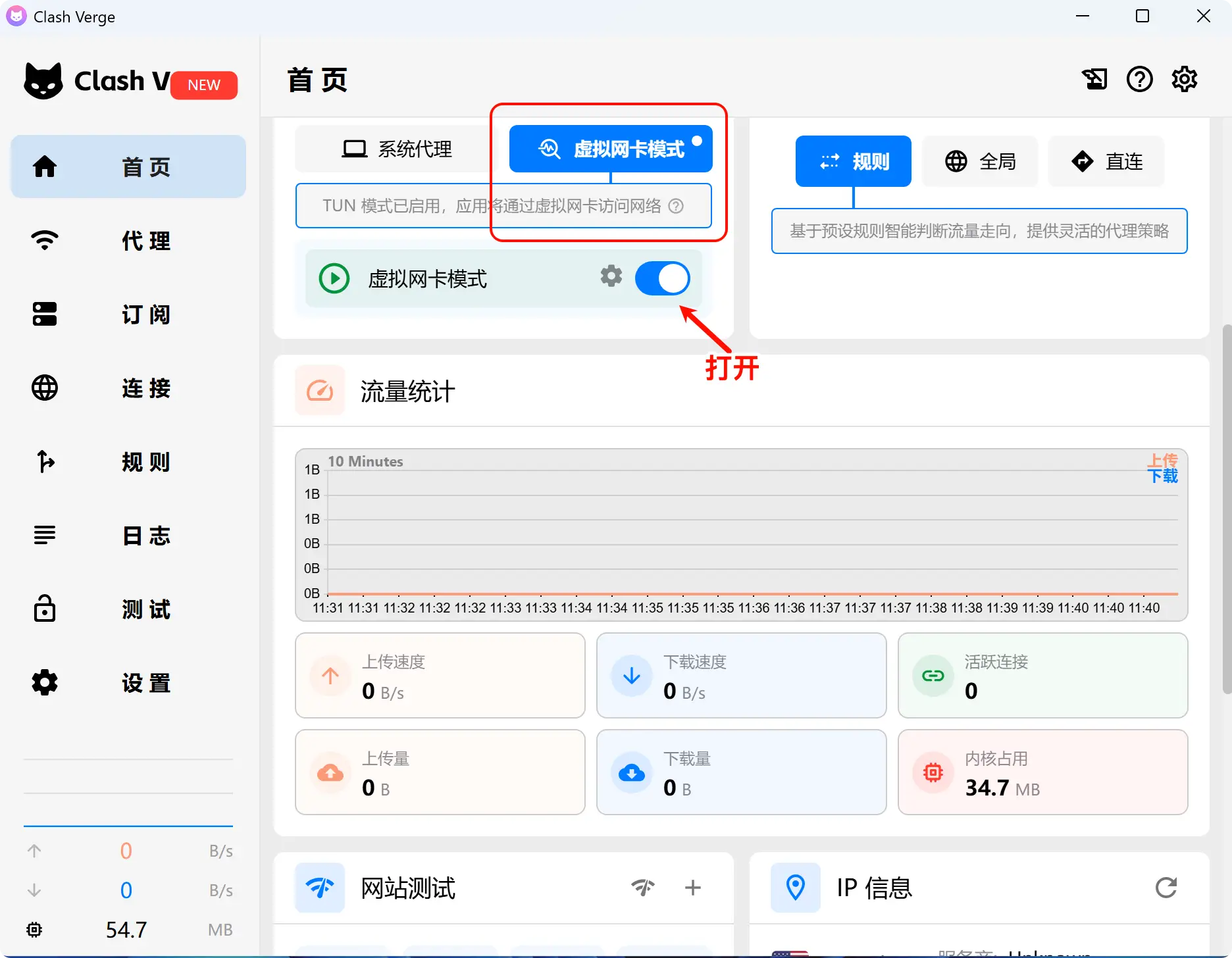The width and height of the screenshot is (1232, 958).
Task: Run all tests with the 网站测试 signal icon
Action: click(643, 888)
